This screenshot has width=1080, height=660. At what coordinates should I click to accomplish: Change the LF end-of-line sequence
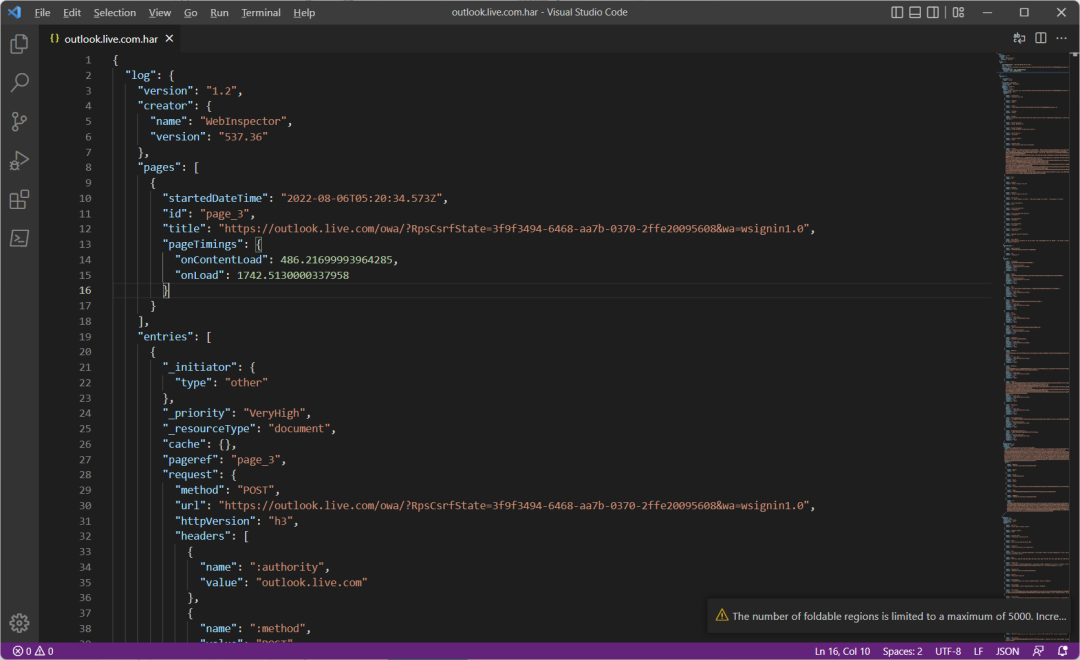coord(978,651)
